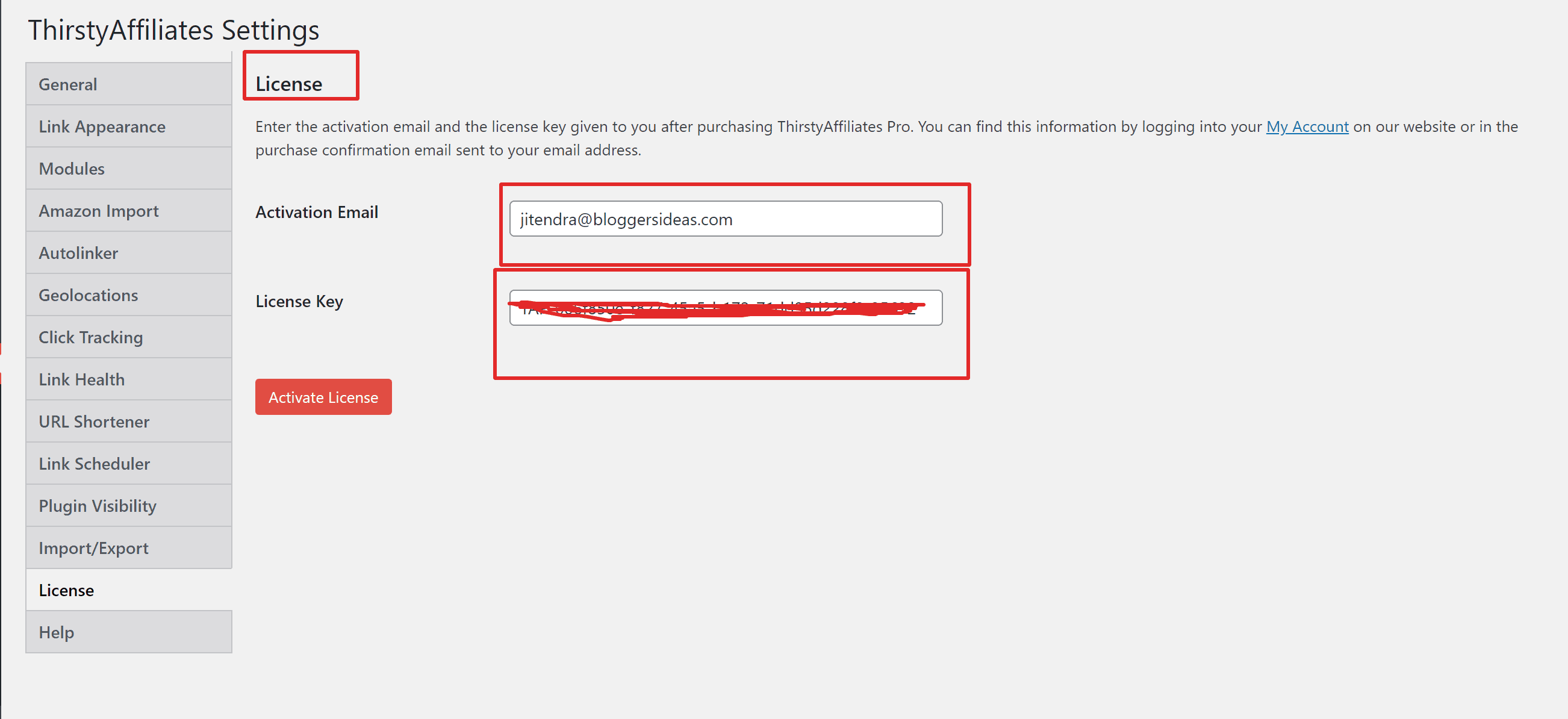Click the General settings tab
1568x719 pixels.
point(131,85)
